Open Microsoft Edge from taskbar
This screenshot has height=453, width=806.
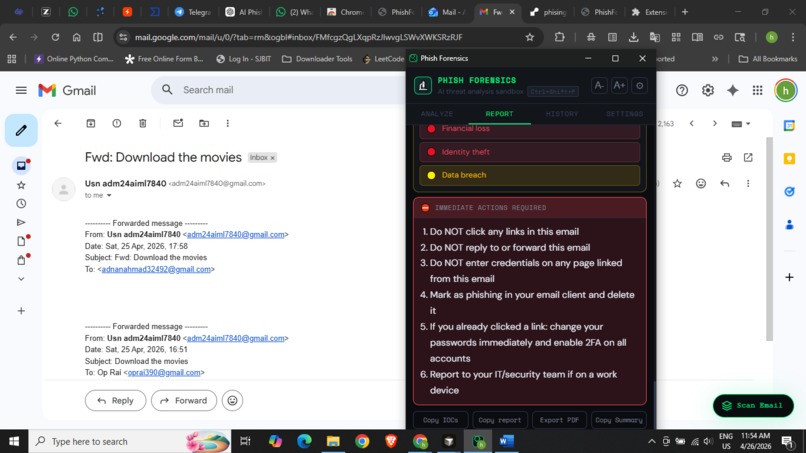[x=304, y=441]
